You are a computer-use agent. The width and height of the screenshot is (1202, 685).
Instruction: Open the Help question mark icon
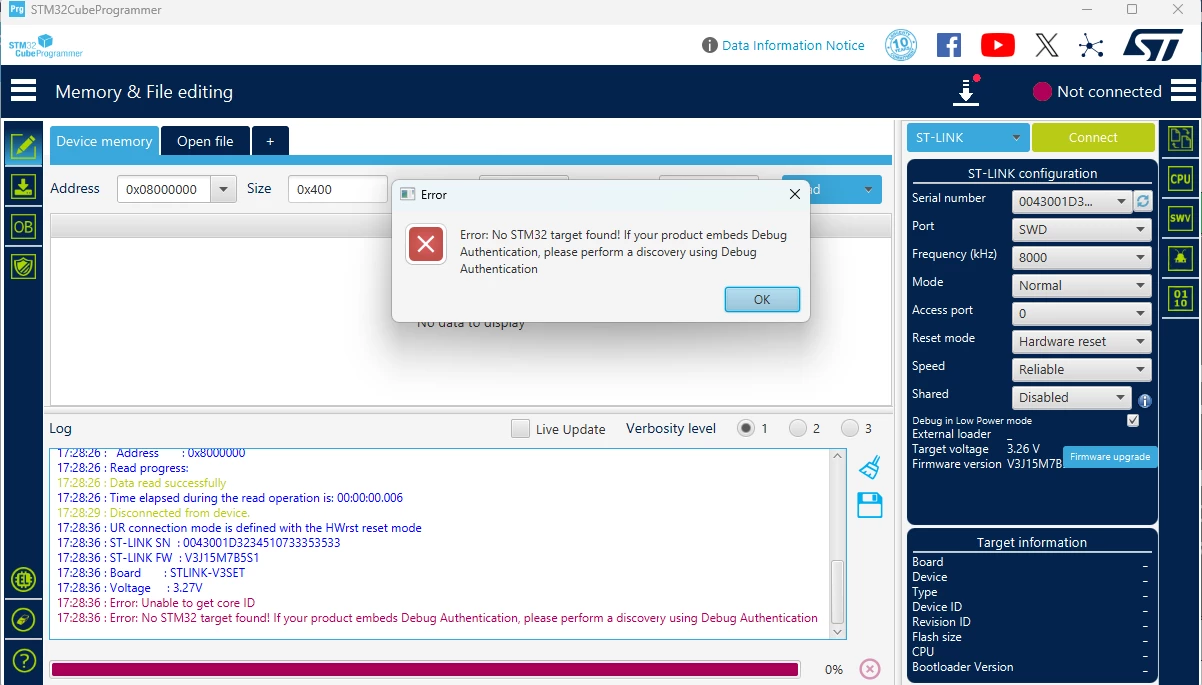pos(23,661)
